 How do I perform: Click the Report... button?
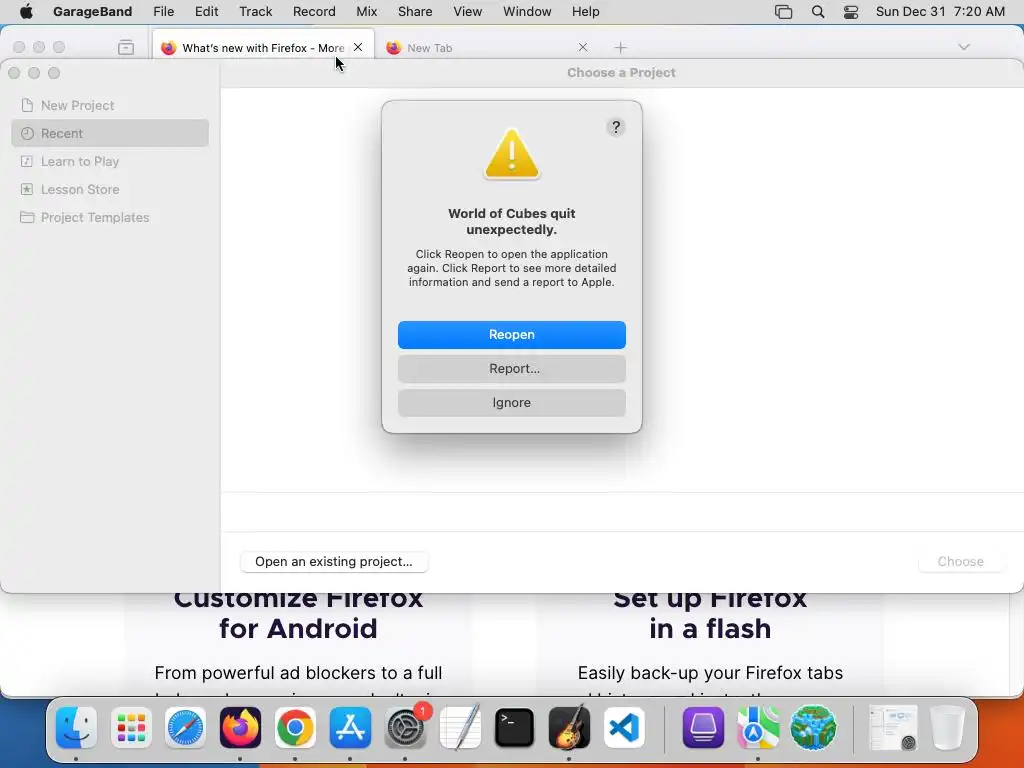click(511, 368)
